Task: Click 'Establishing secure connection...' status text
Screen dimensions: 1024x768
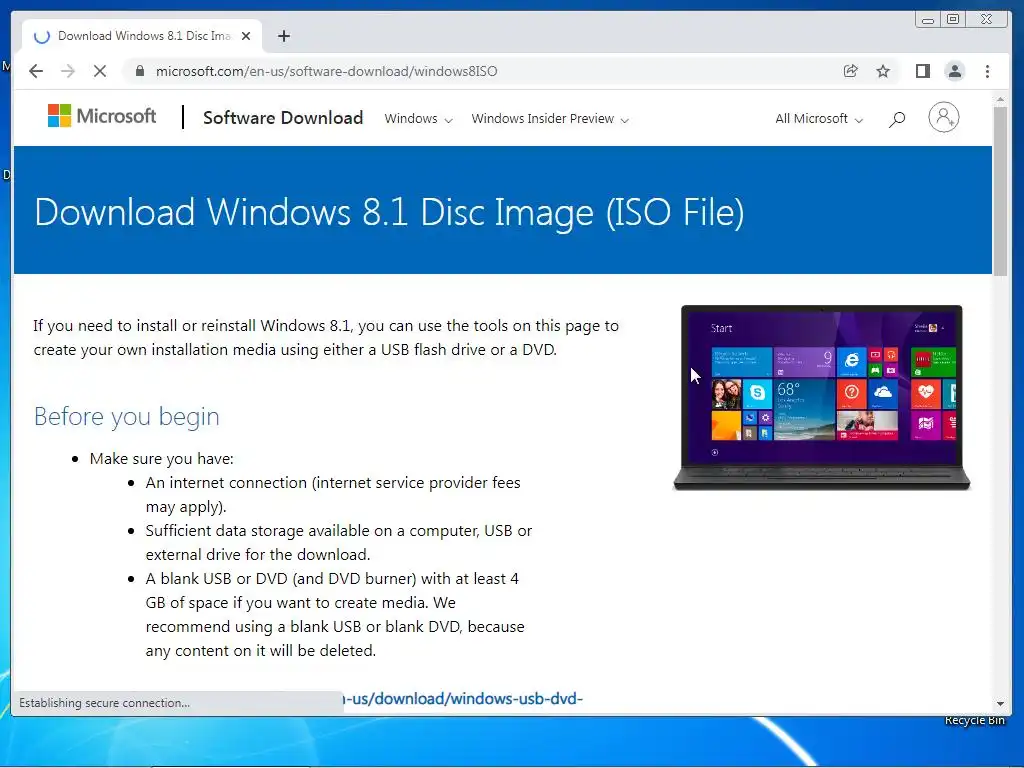Action: pyautogui.click(x=104, y=703)
